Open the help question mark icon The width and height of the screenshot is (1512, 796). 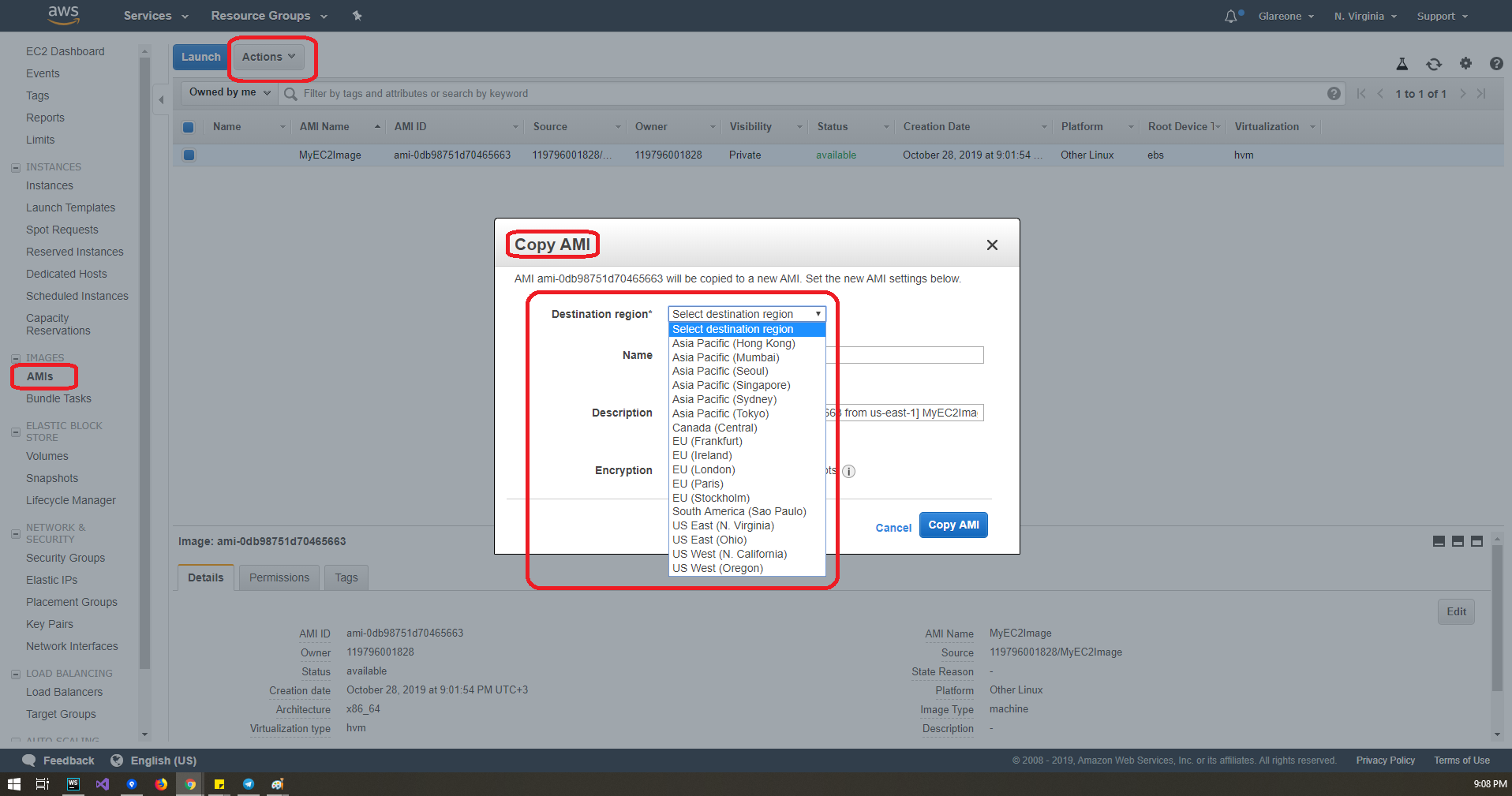[1495, 63]
